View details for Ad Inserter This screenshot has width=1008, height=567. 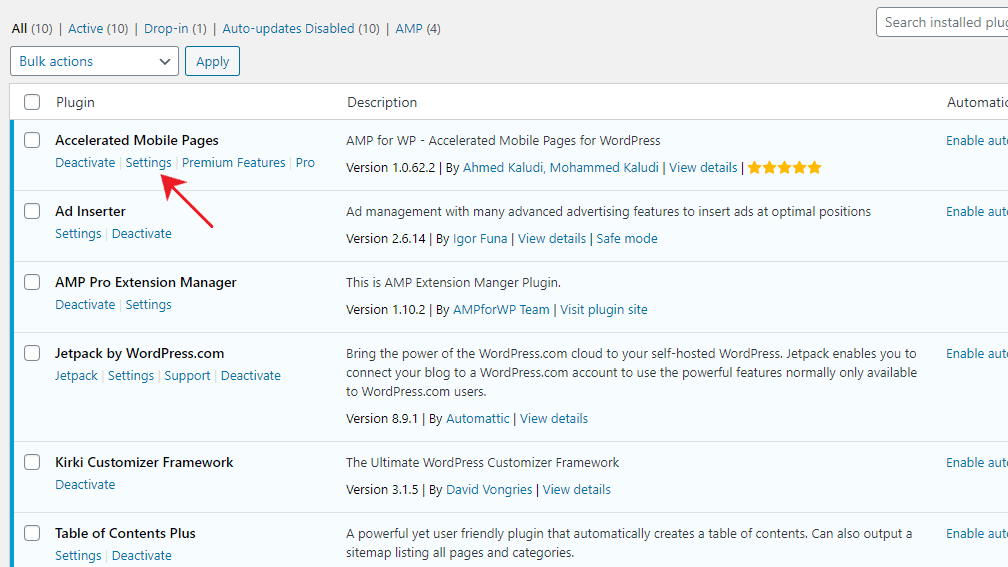(x=552, y=238)
